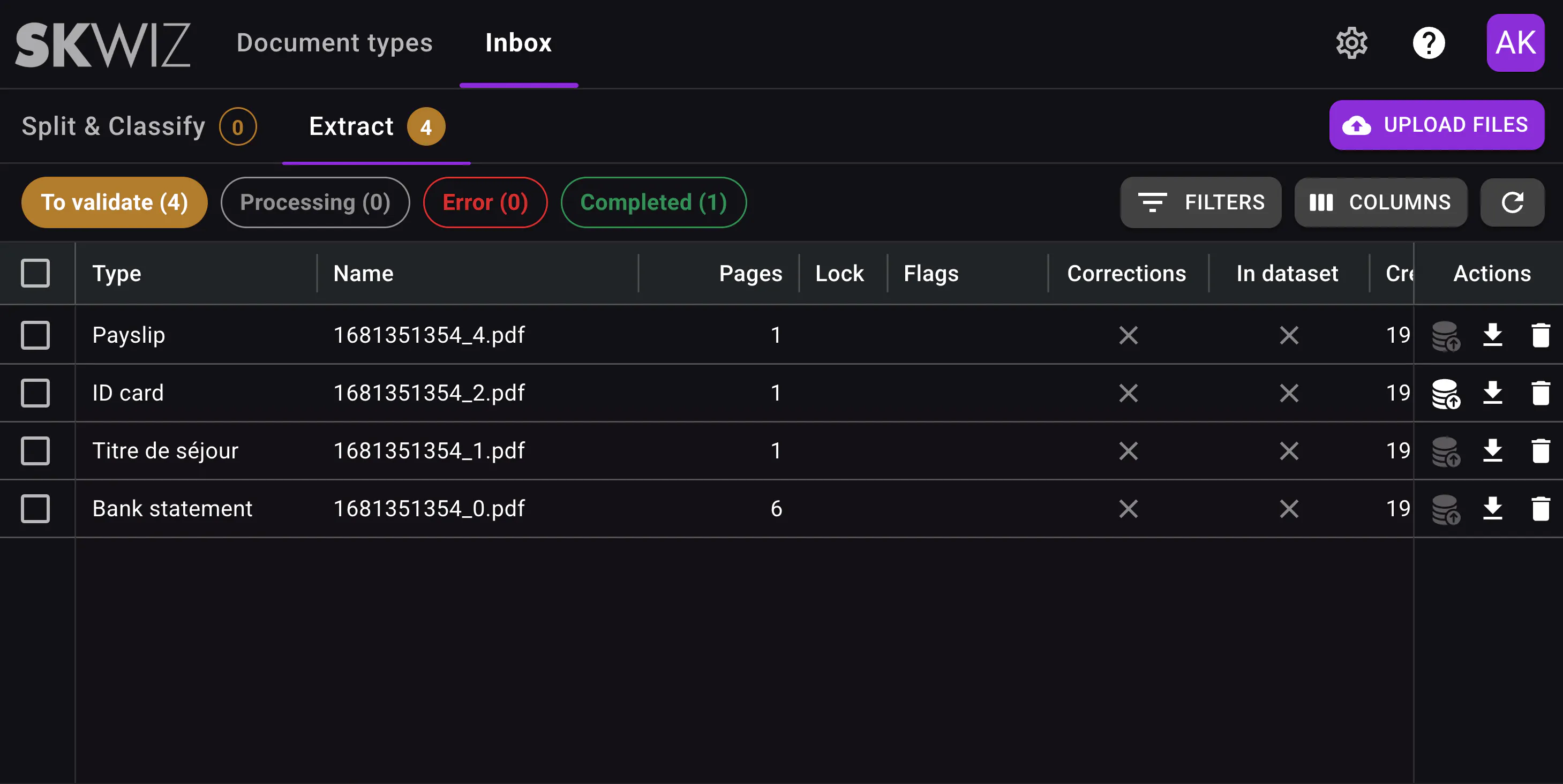1563x784 pixels.
Task: Open the Filters panel
Action: pos(1200,202)
